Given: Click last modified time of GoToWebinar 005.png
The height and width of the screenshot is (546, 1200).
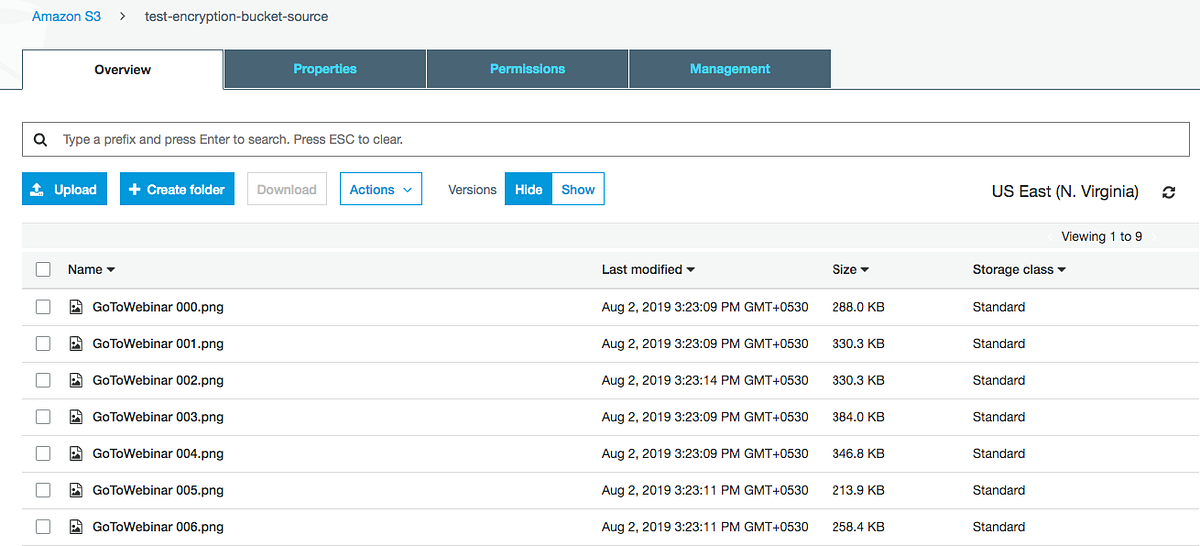Looking at the screenshot, I should (705, 490).
